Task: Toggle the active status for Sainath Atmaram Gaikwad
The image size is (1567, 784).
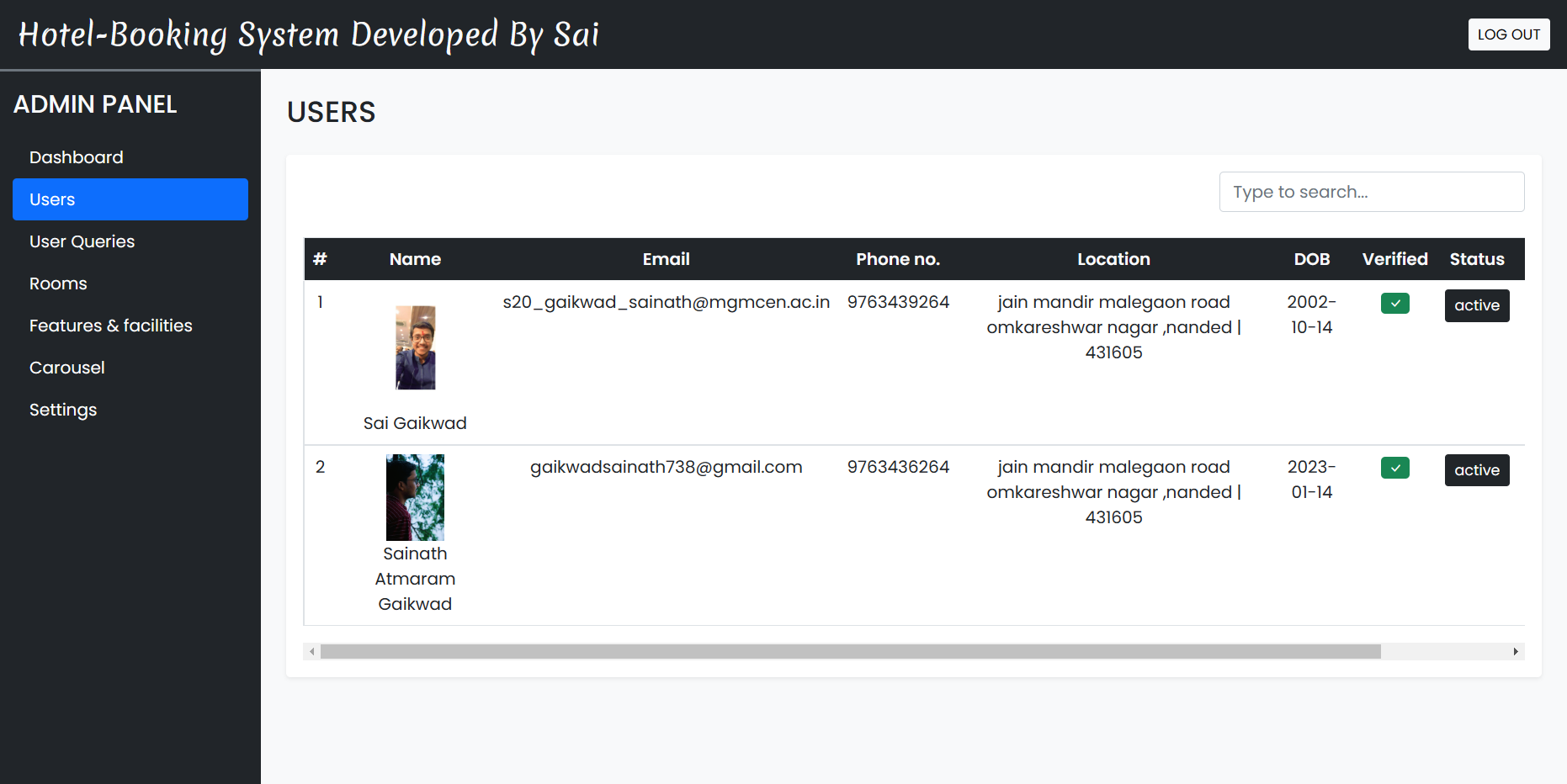Action: point(1477,469)
